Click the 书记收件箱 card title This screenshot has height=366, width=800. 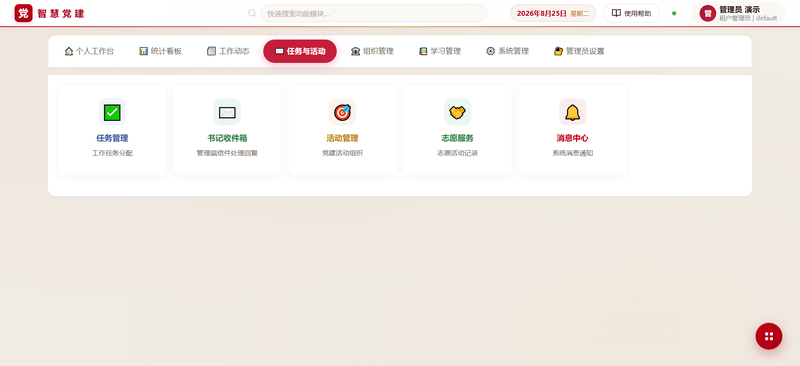(x=227, y=138)
